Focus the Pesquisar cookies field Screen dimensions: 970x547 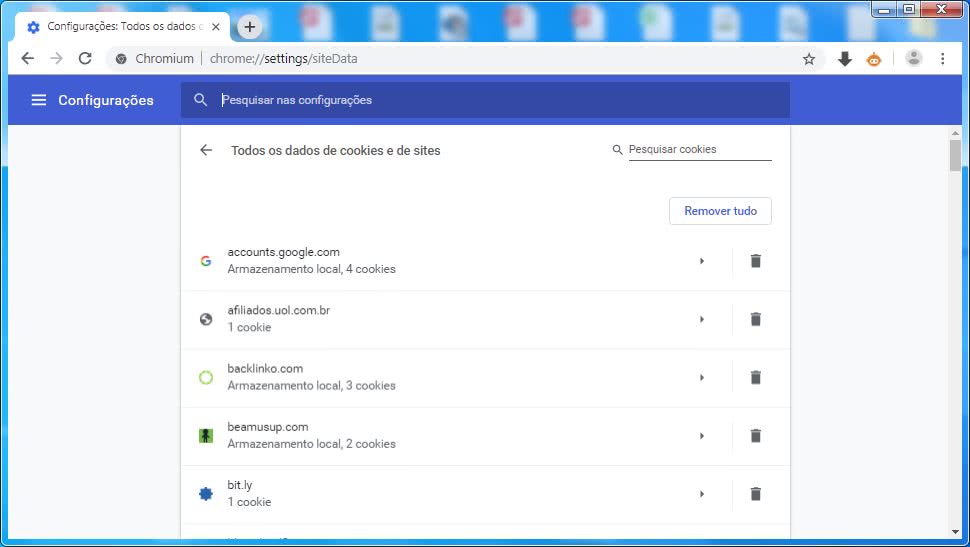pos(700,150)
